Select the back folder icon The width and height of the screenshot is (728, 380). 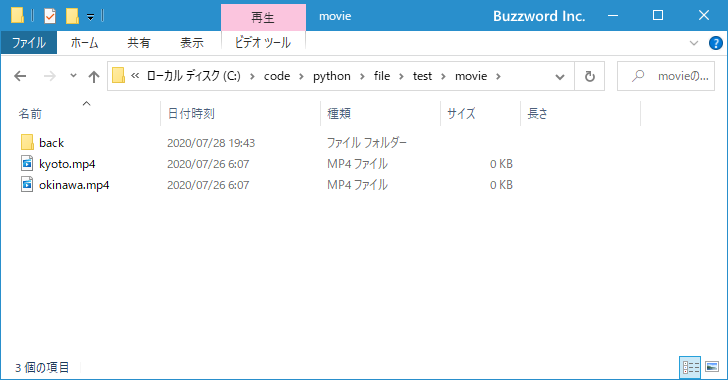pyautogui.click(x=27, y=142)
